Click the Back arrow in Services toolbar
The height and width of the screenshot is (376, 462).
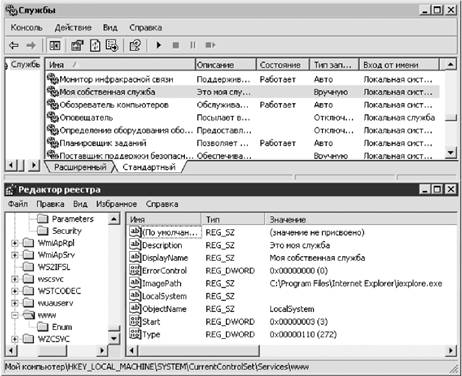click(14, 45)
